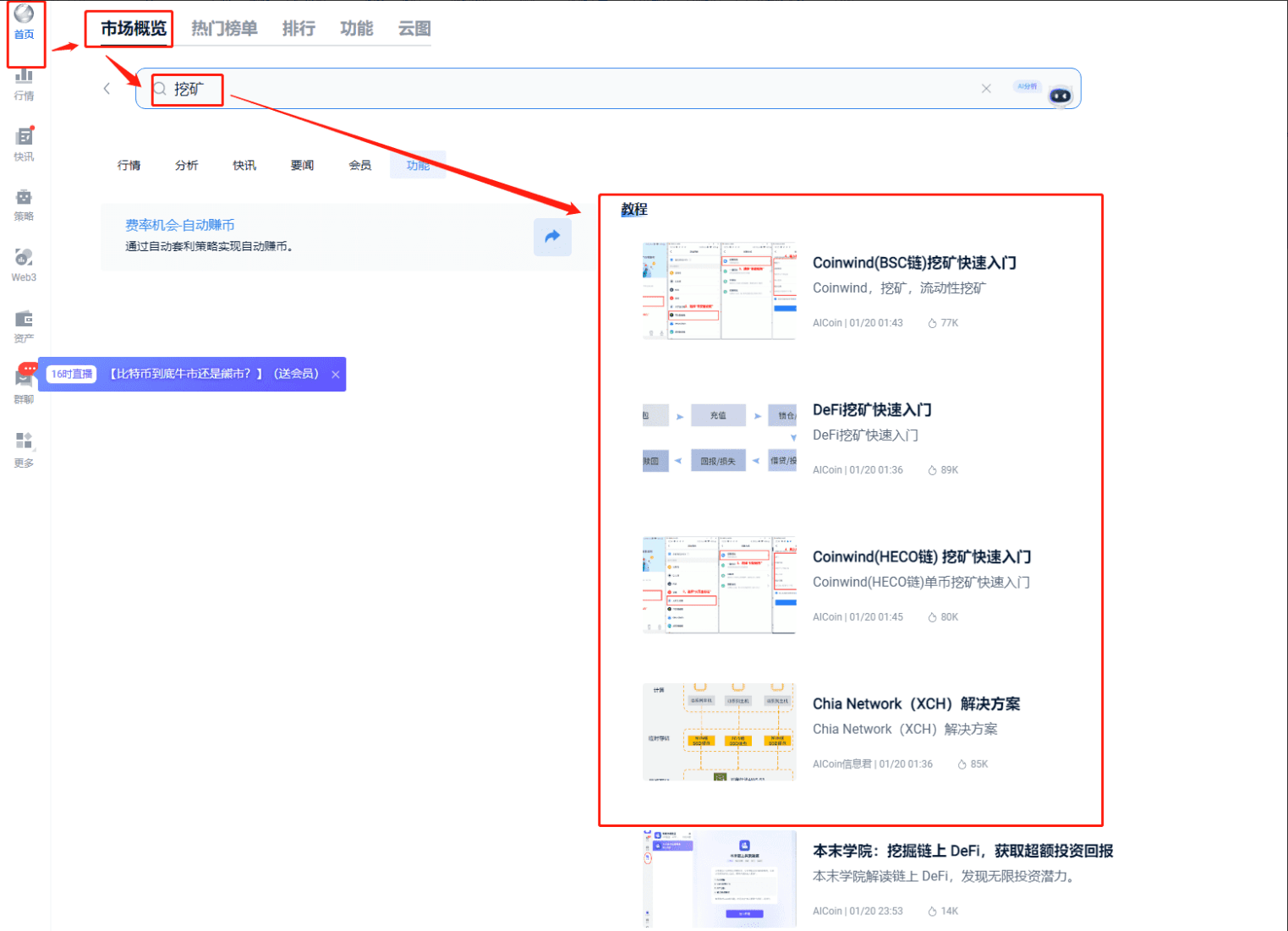Select the 功能 search filter tab
Image resolution: width=1288 pixels, height=931 pixels.
tap(418, 165)
